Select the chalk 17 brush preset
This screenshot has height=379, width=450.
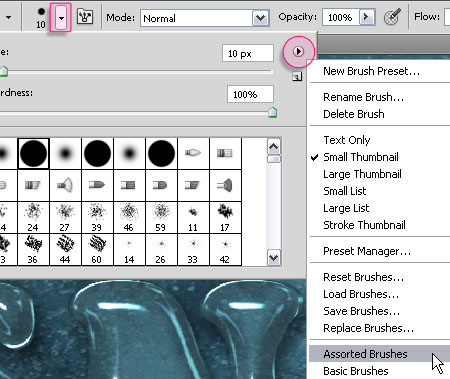(225, 217)
